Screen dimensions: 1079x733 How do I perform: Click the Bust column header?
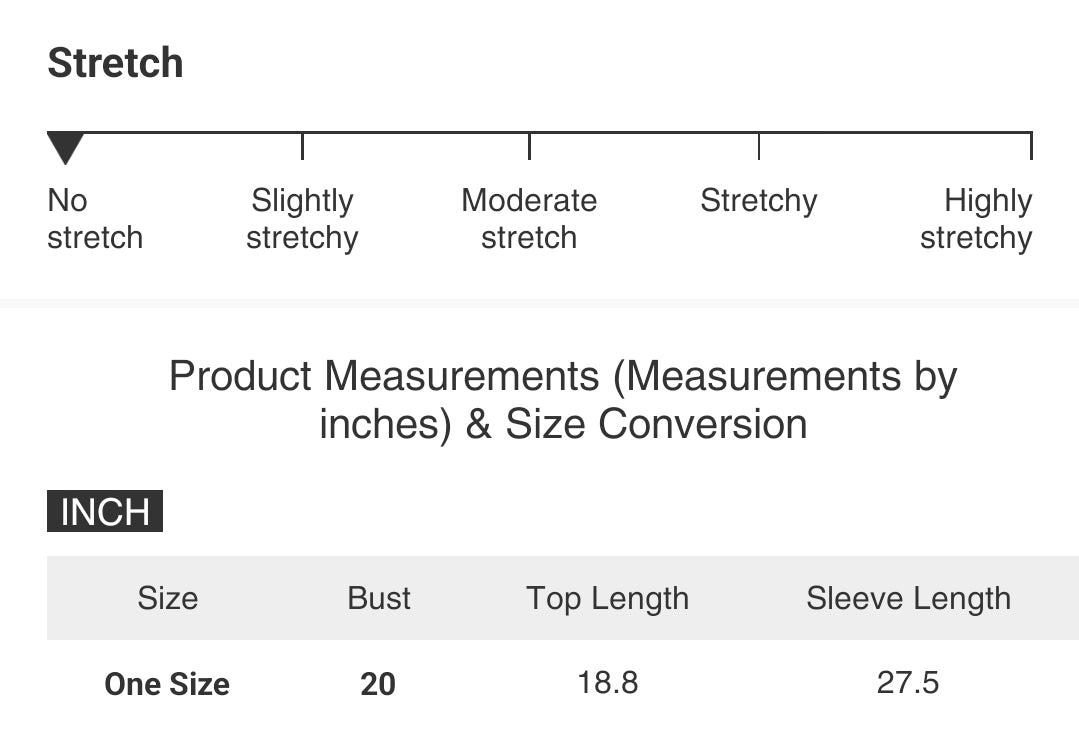[x=379, y=598]
